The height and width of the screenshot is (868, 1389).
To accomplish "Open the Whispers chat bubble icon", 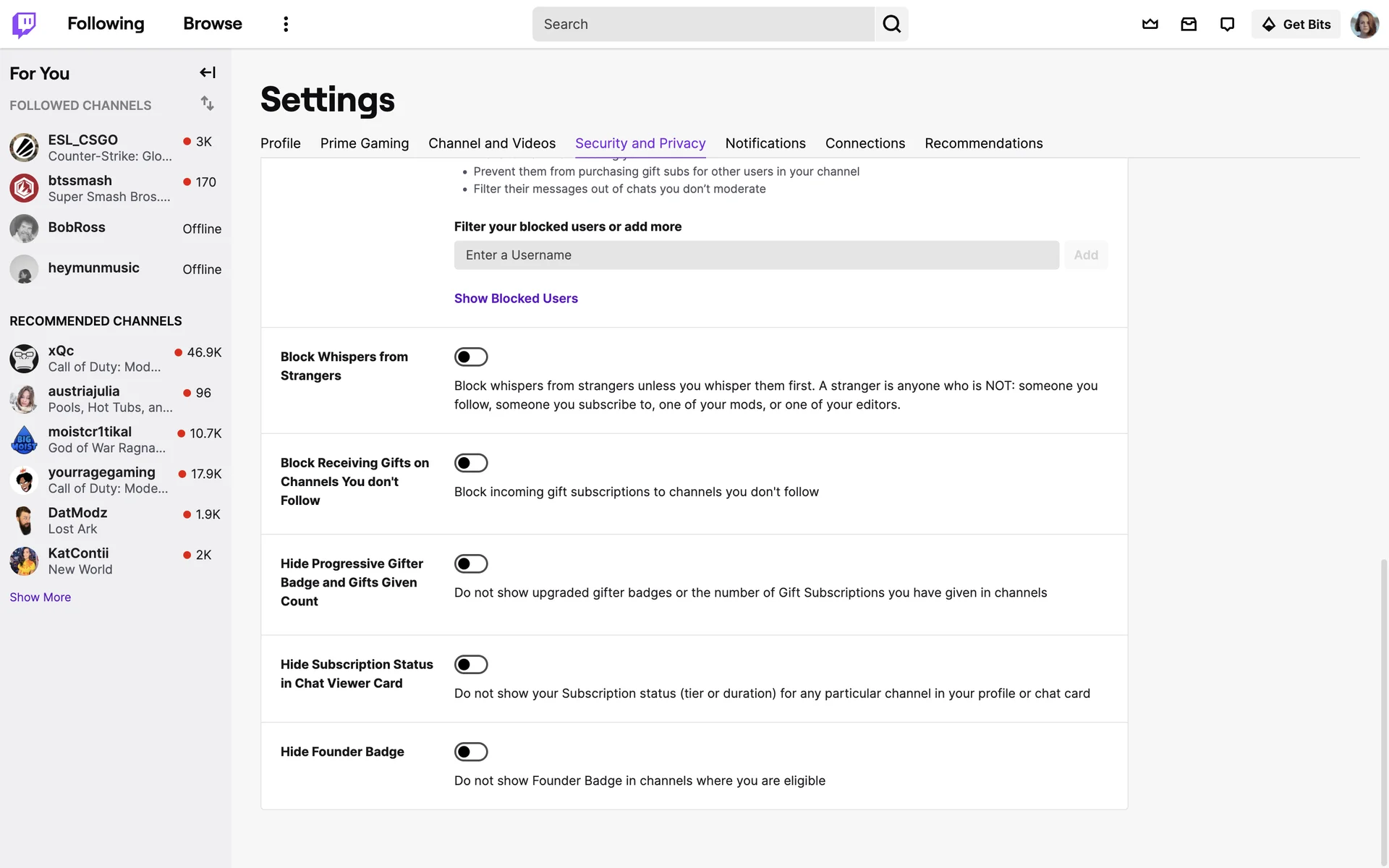I will point(1227,24).
